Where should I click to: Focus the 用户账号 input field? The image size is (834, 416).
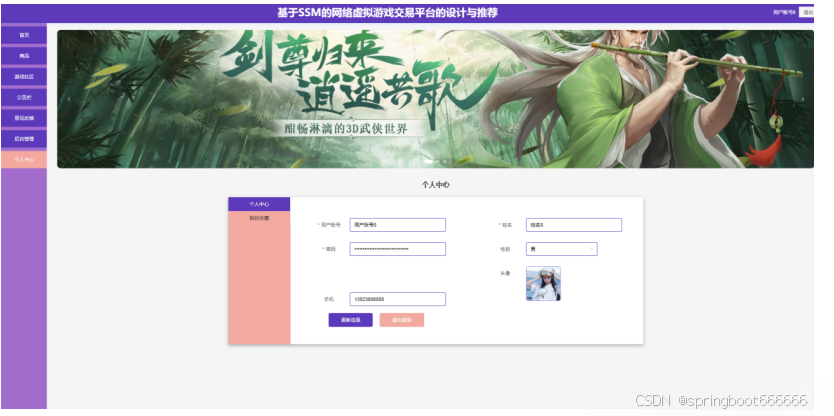[397, 225]
